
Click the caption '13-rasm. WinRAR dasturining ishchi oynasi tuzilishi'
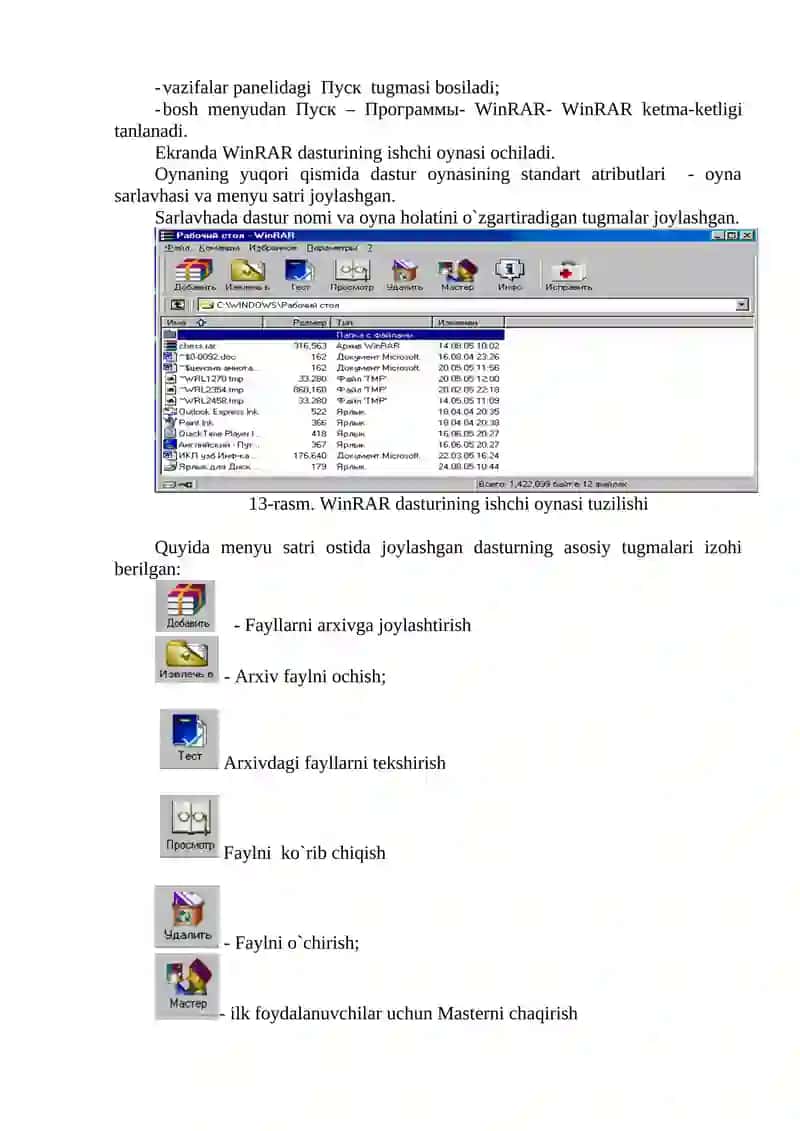click(448, 503)
